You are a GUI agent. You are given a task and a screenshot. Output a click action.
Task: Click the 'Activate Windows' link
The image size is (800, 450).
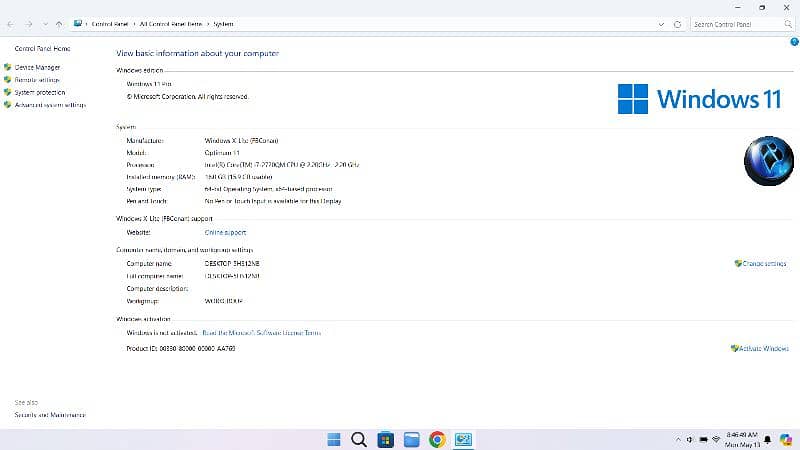click(x=763, y=348)
